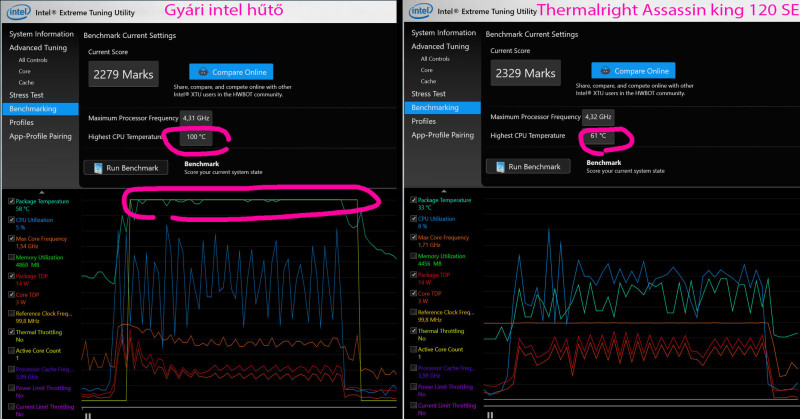Toggle Thermal Throttling checkbox in right window
The image size is (800, 419).
coord(413,331)
